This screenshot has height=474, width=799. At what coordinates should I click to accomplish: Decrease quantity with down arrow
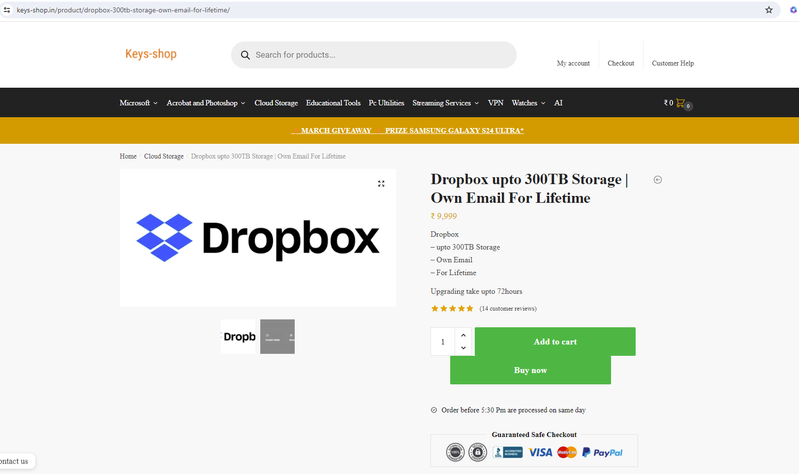pos(462,348)
